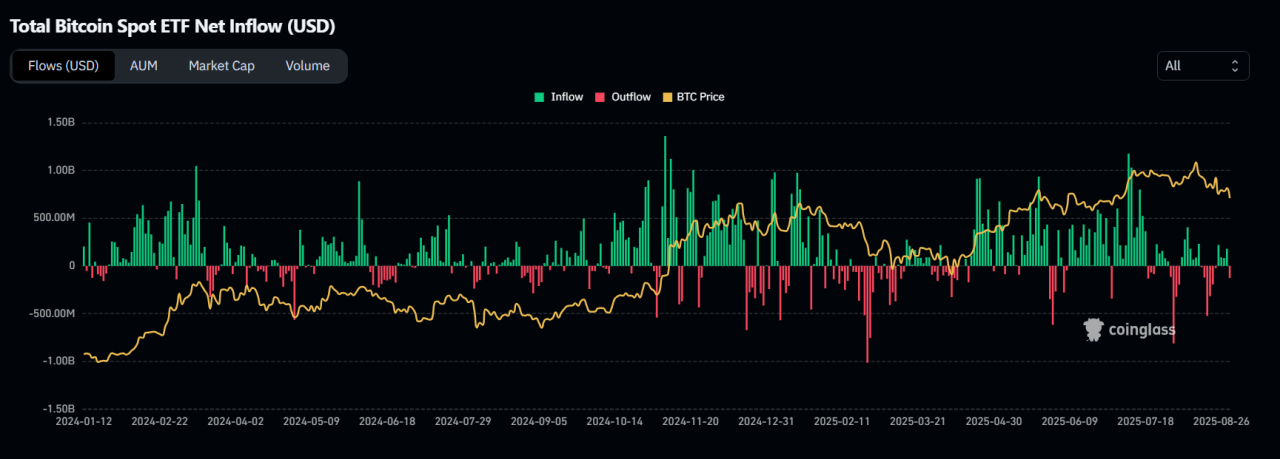Click the 2025-08-26 date axis label
1280x459 pixels.
1221,422
